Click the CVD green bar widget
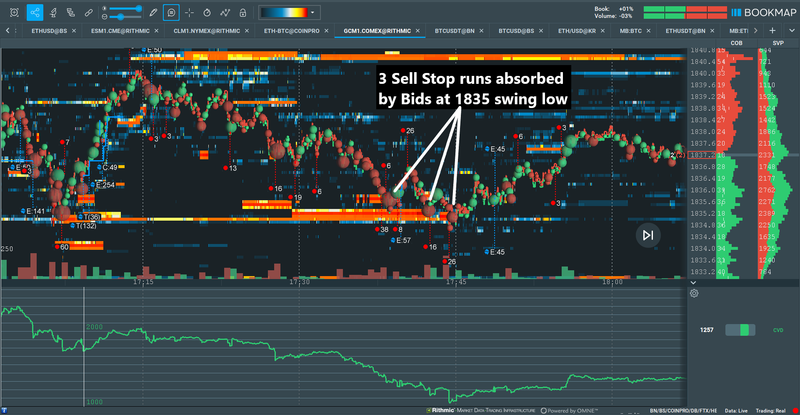 (x=740, y=330)
